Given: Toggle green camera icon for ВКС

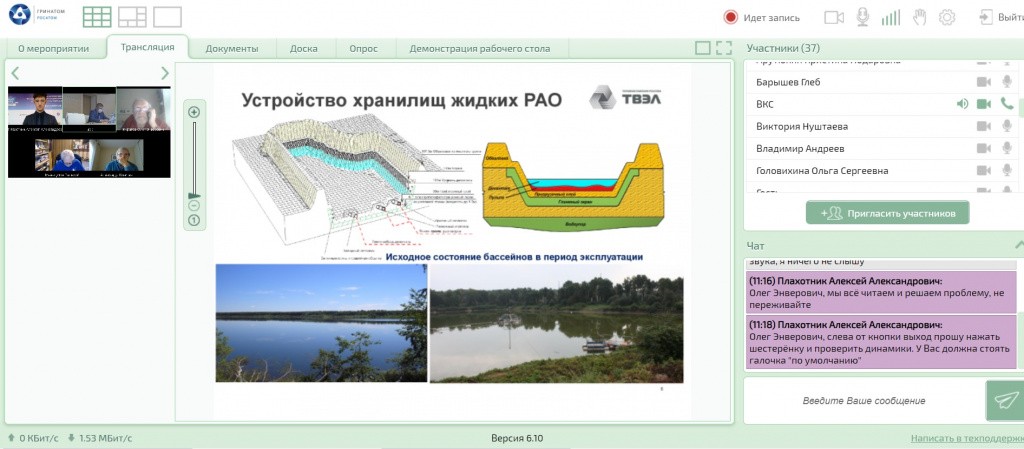Looking at the screenshot, I should [x=984, y=104].
